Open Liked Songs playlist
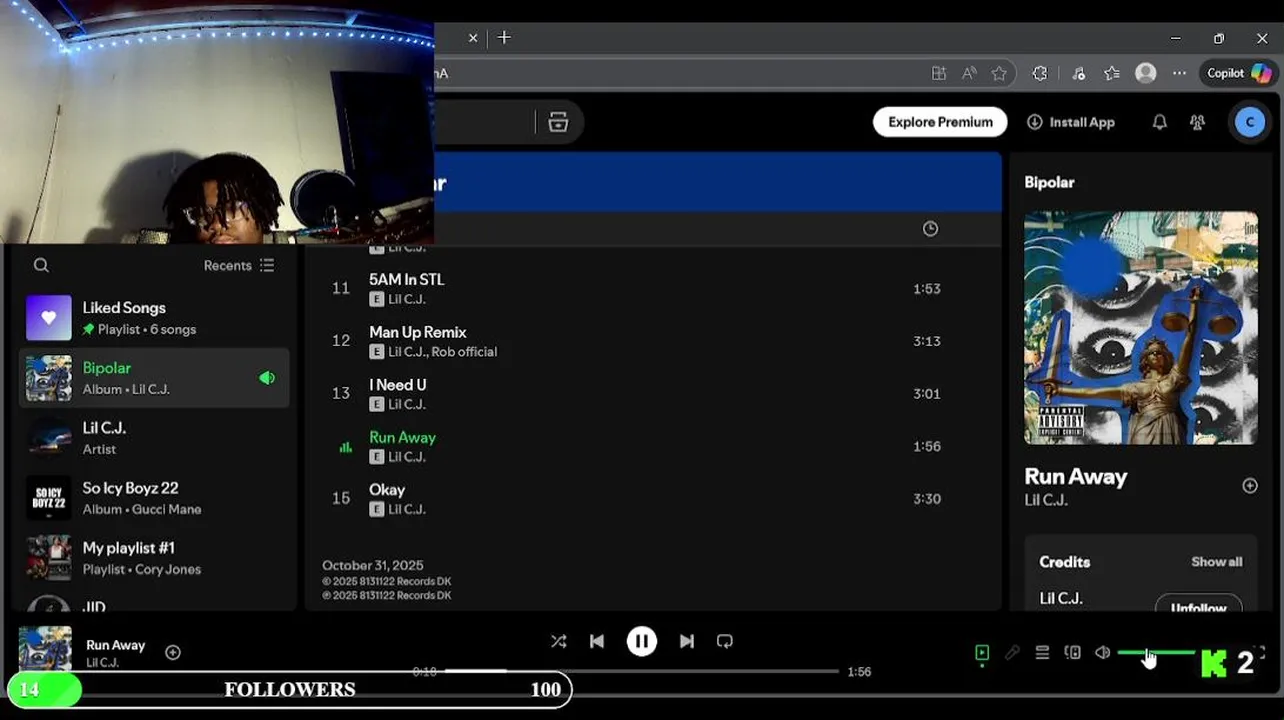 coord(154,318)
